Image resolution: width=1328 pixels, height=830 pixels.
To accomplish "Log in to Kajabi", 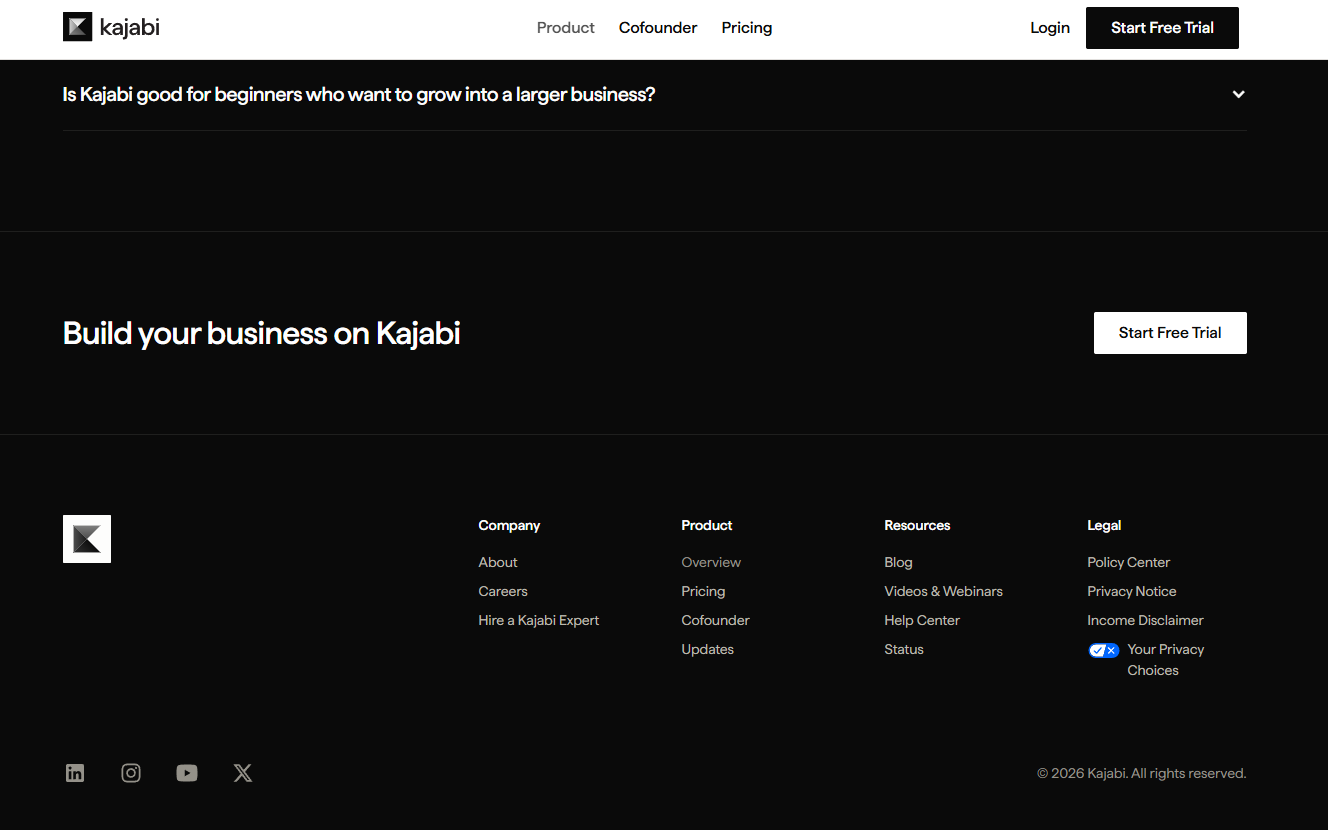I will tap(1049, 27).
